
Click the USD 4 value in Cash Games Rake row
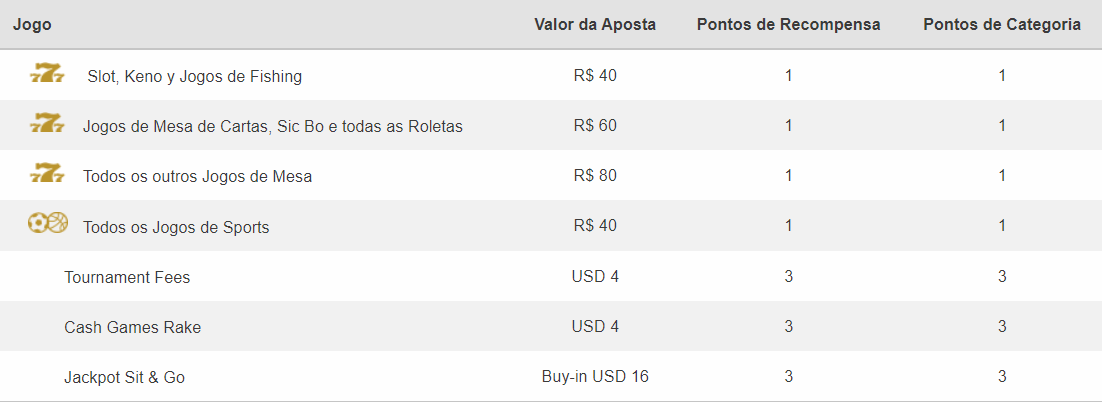[x=595, y=326]
